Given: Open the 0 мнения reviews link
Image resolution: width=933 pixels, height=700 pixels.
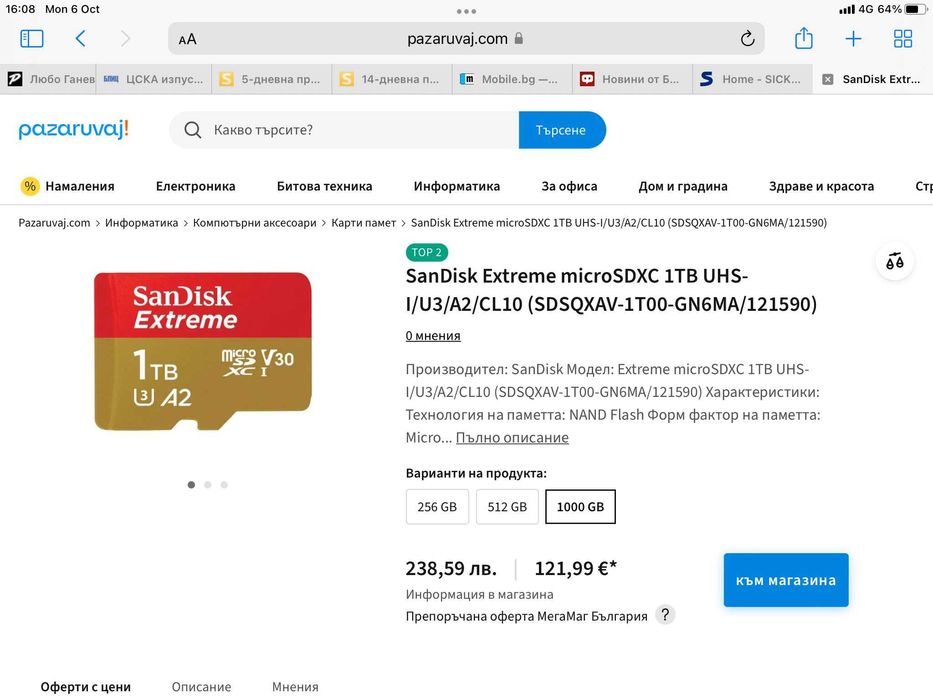Looking at the screenshot, I should 433,336.
